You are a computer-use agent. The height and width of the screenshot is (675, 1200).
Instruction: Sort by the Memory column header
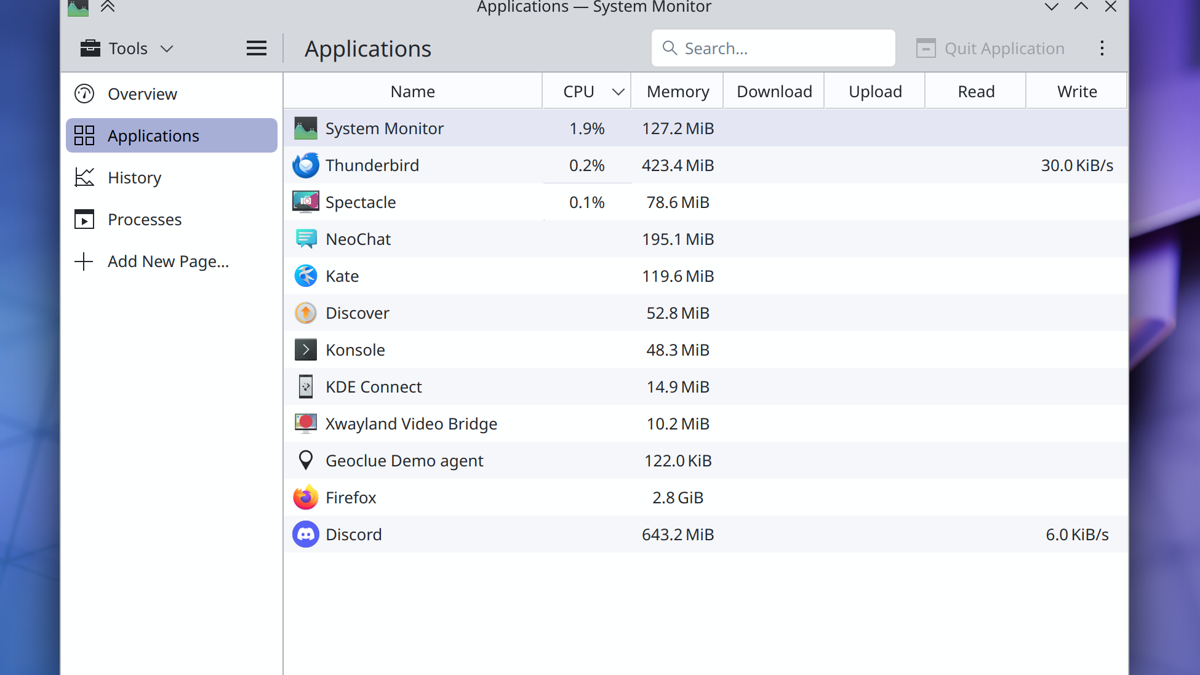coord(678,91)
